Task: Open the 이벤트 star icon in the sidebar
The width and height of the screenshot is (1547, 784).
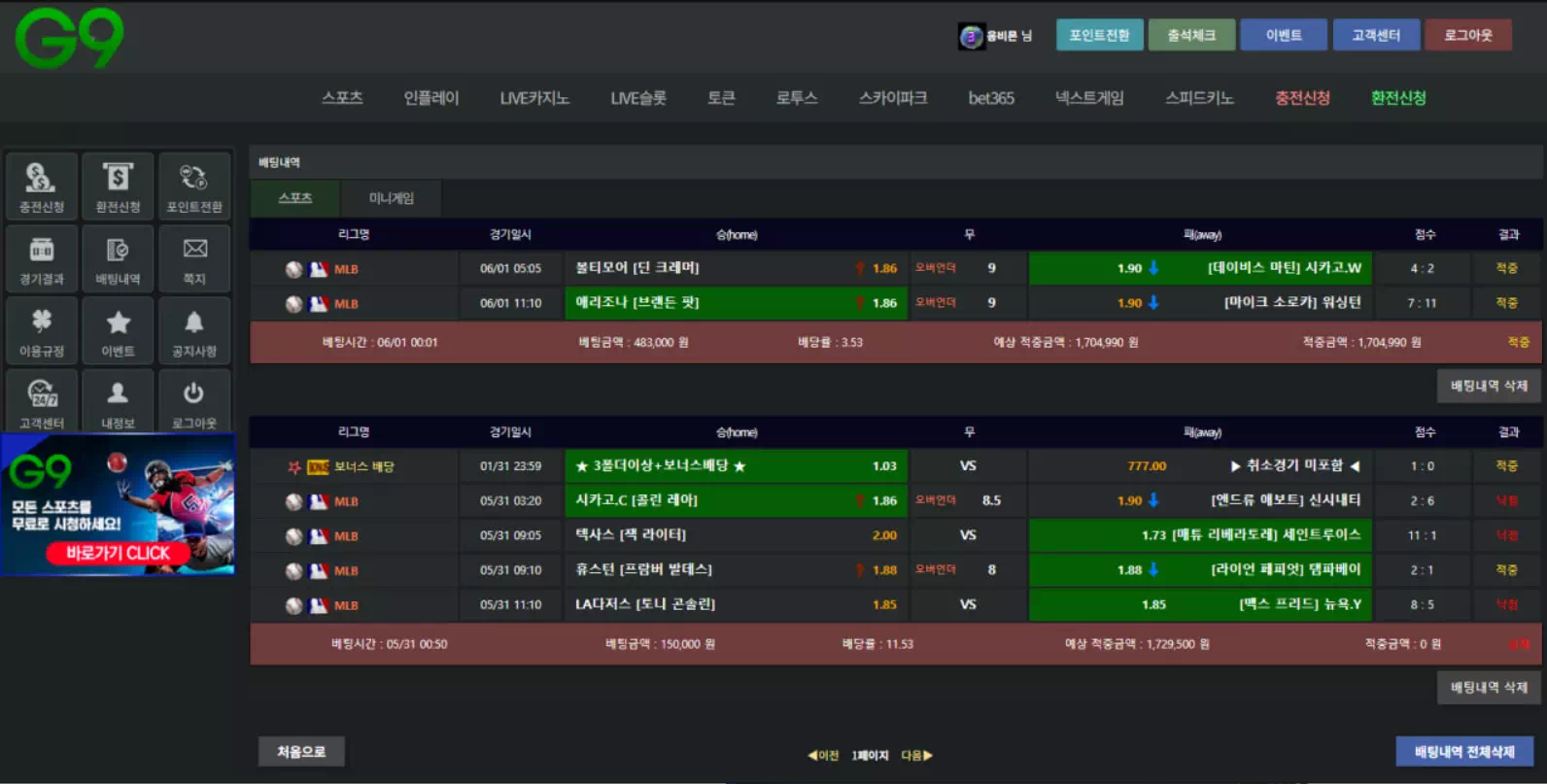Action: coord(118,330)
